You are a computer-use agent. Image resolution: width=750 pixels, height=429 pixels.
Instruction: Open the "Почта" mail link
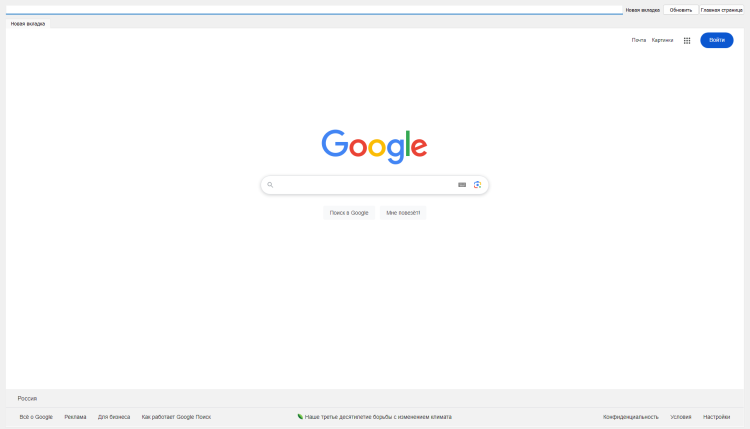pos(639,40)
